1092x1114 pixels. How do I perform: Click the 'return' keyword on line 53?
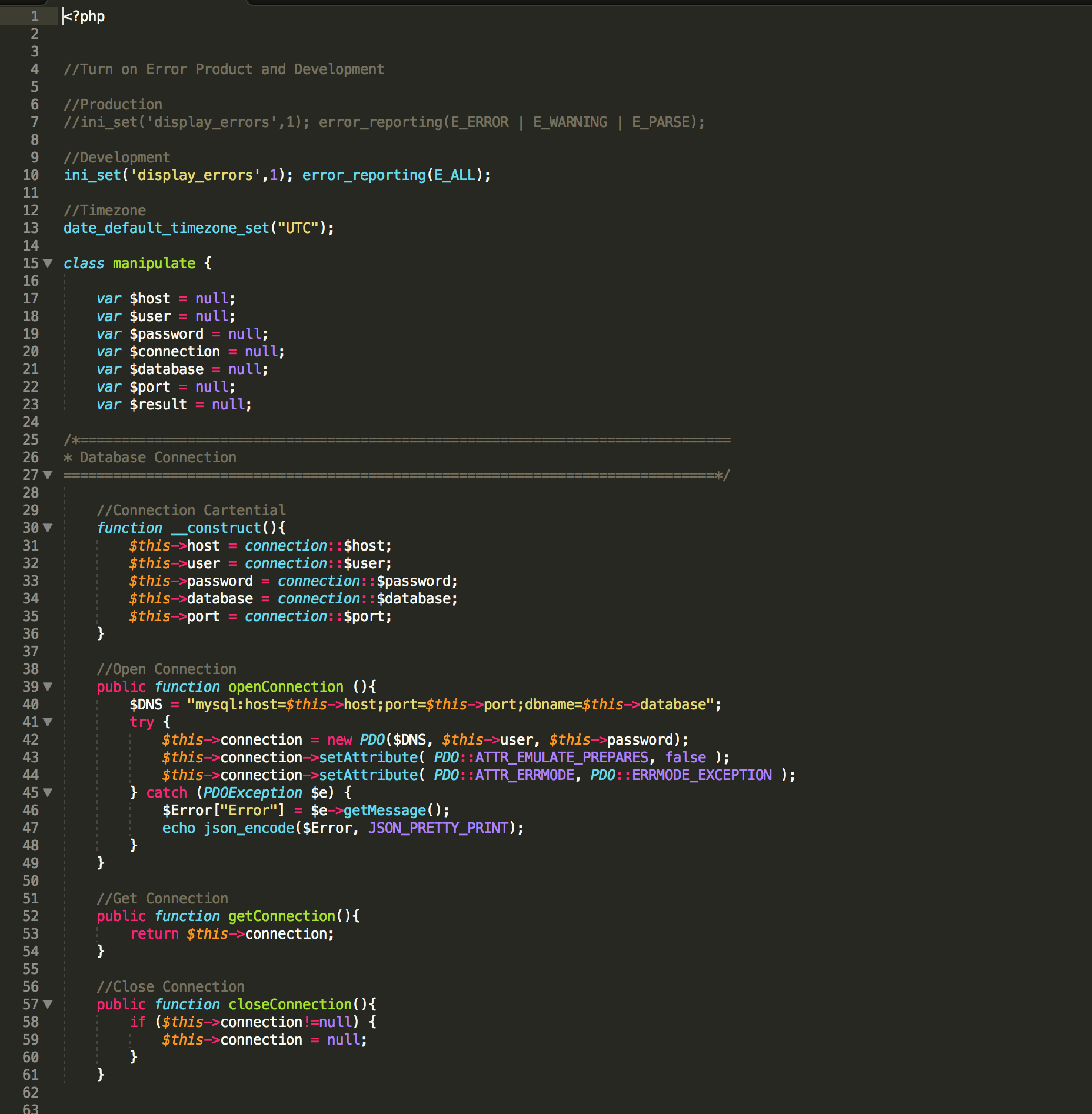[154, 934]
